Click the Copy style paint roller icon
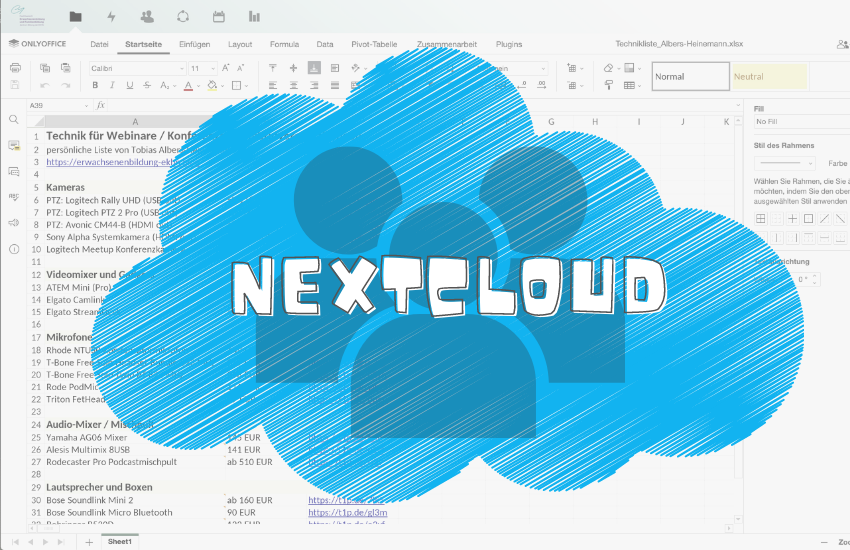850x550 pixels. click(x=609, y=86)
